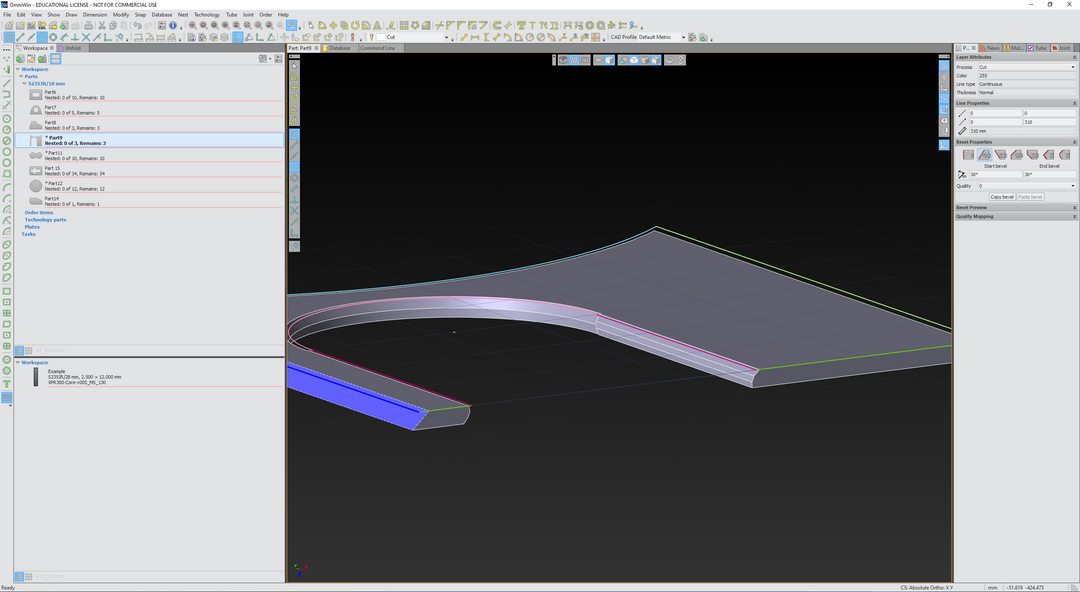Collapse the Layer Attributes section
1080x592 pixels.
point(1074,57)
